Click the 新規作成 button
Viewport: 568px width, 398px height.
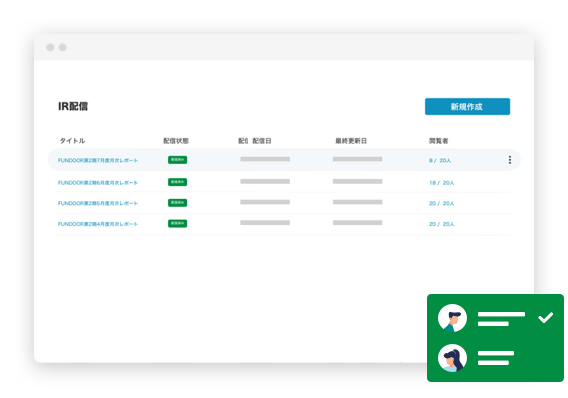pyautogui.click(x=467, y=106)
